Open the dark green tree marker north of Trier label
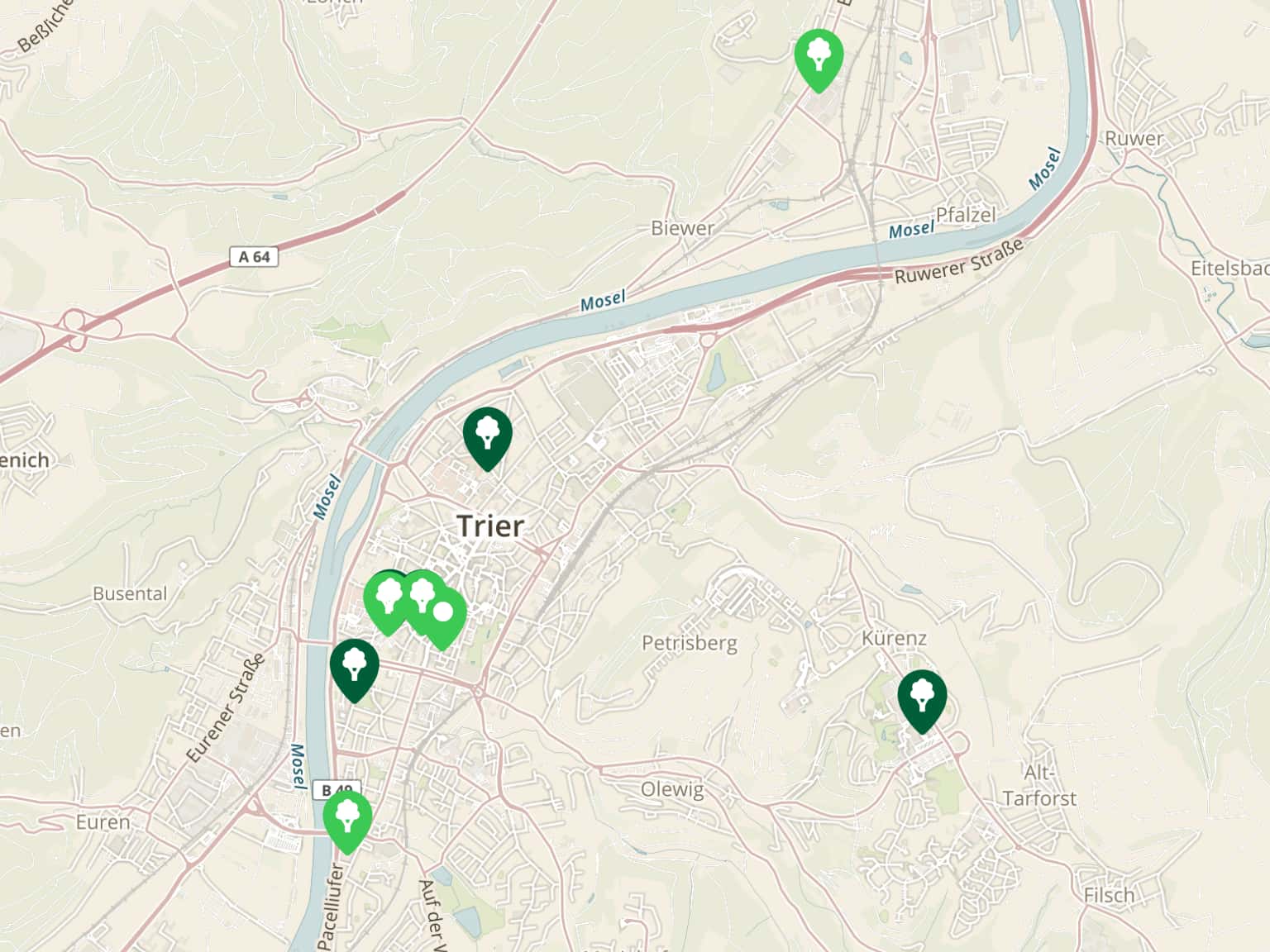 pos(487,438)
